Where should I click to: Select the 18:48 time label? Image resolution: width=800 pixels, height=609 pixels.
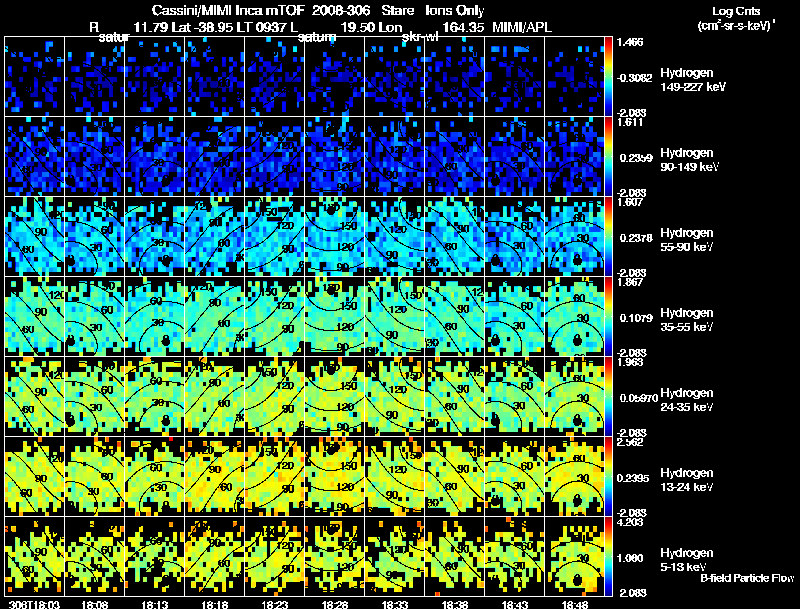574,604
